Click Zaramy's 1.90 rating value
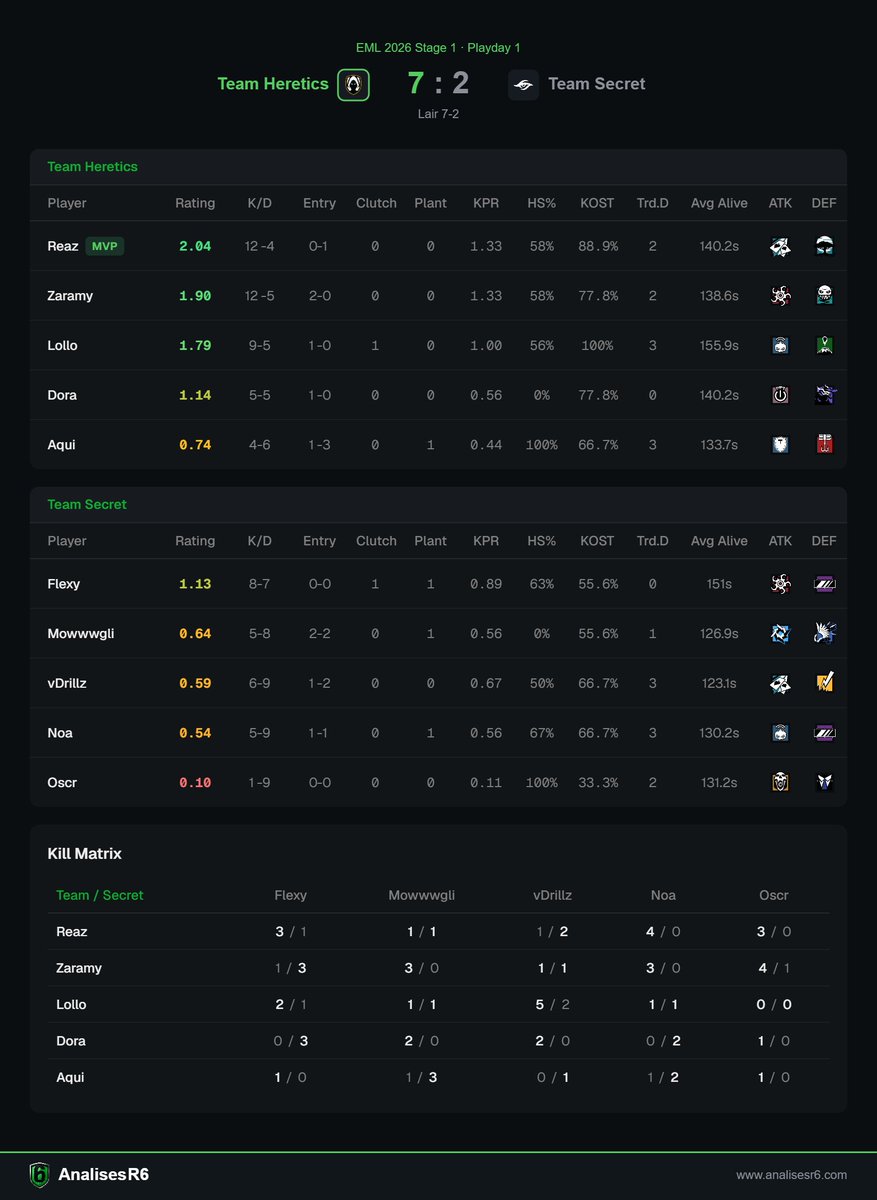877x1200 pixels. pyautogui.click(x=195, y=296)
